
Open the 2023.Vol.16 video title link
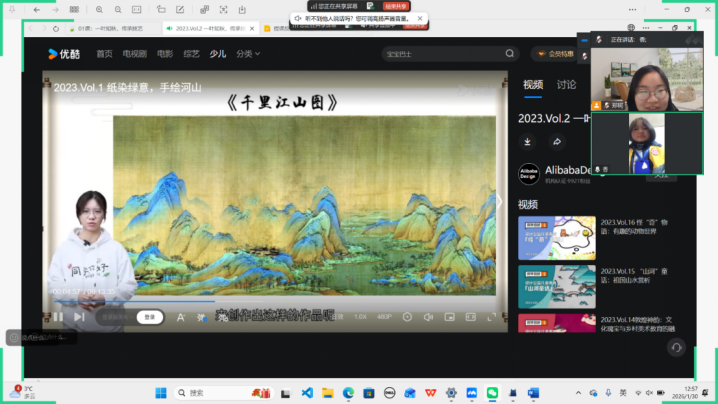[x=634, y=227]
